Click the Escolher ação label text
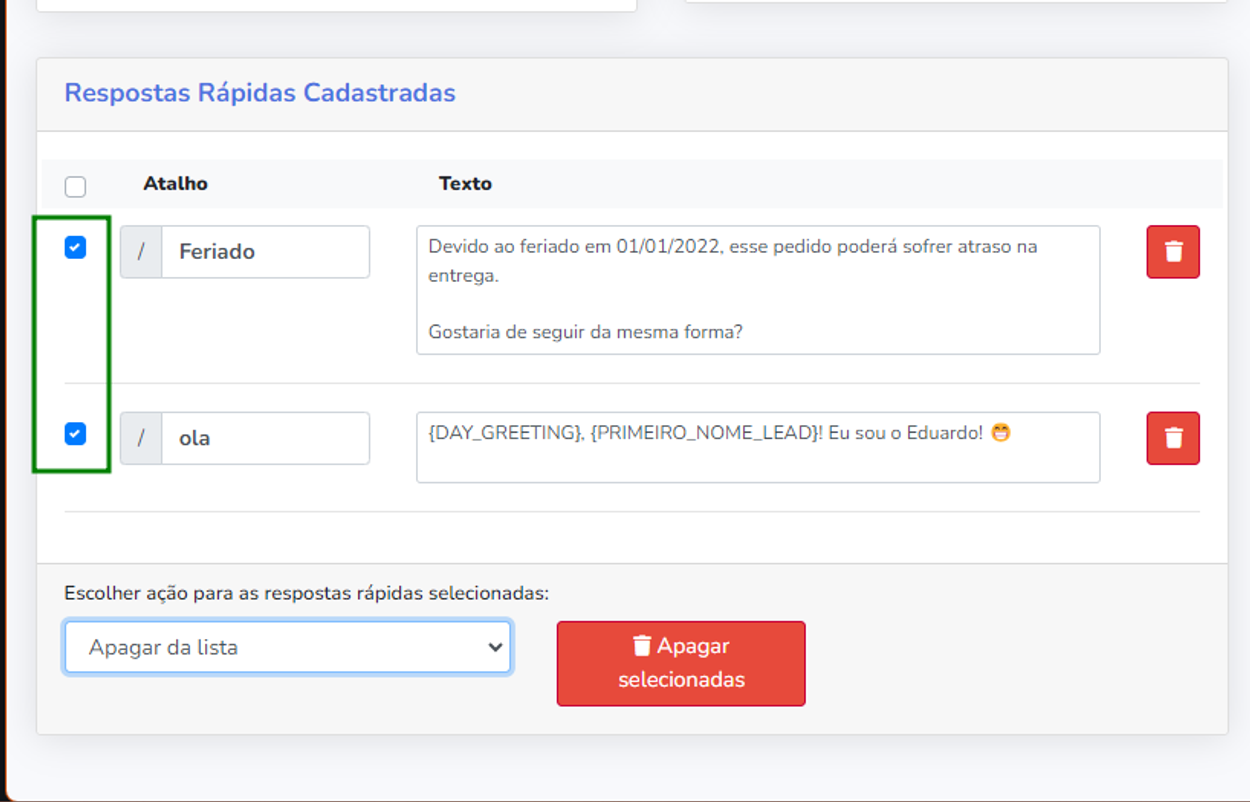The image size is (1250, 802). coord(306,593)
